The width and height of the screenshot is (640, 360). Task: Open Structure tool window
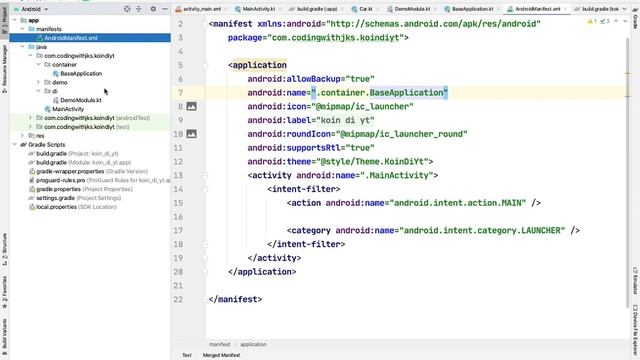[4, 250]
